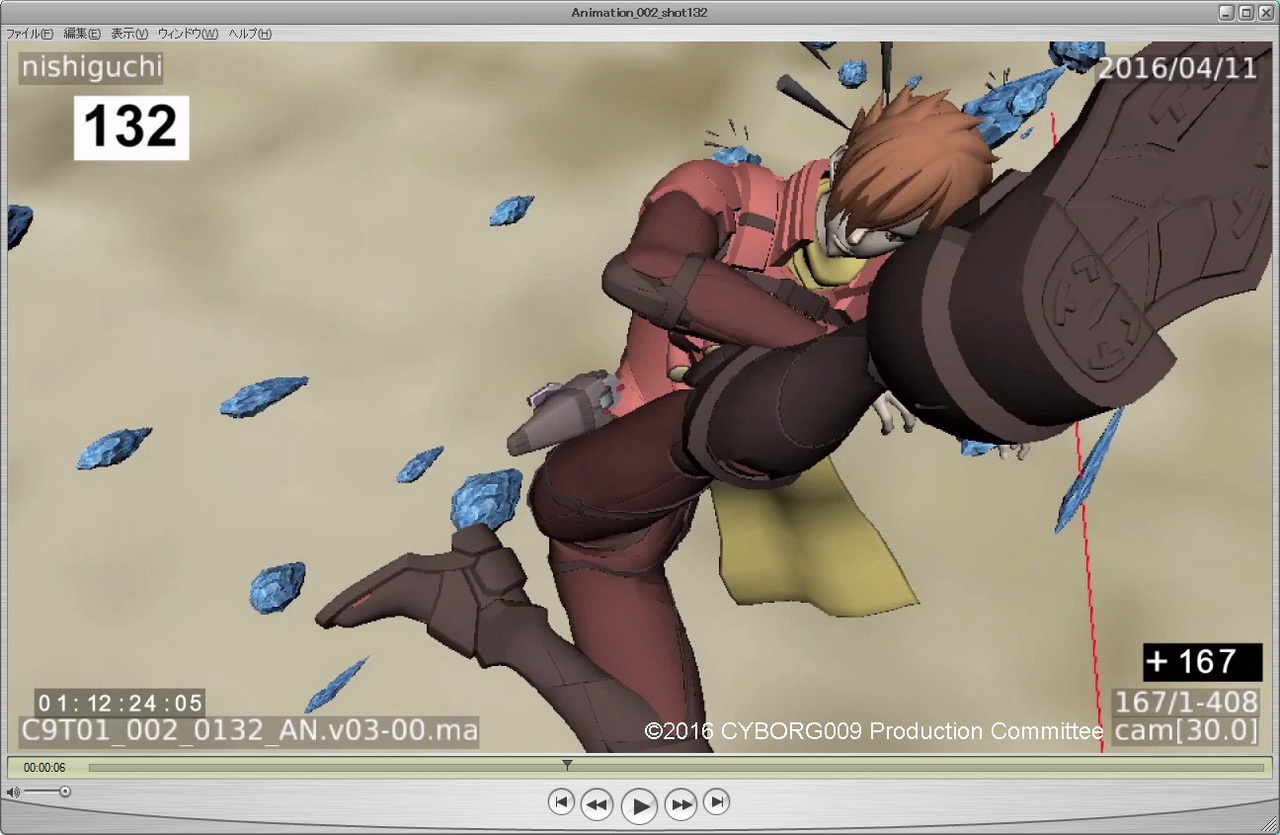This screenshot has height=835, width=1280.
Task: Close the Animation_002_shot132 window
Action: (x=1265, y=12)
